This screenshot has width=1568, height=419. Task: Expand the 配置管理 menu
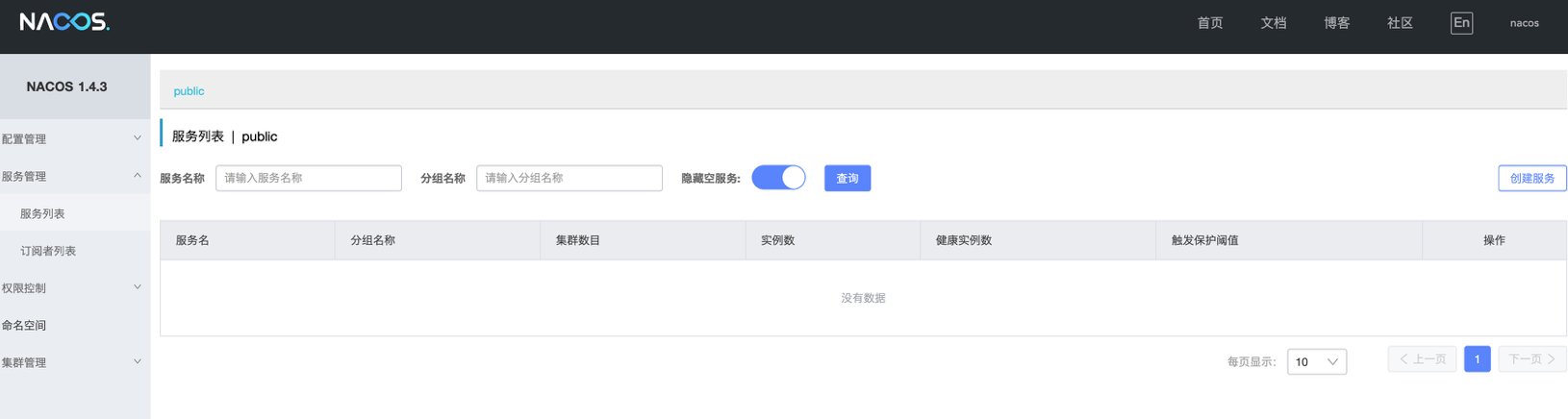tap(75, 139)
